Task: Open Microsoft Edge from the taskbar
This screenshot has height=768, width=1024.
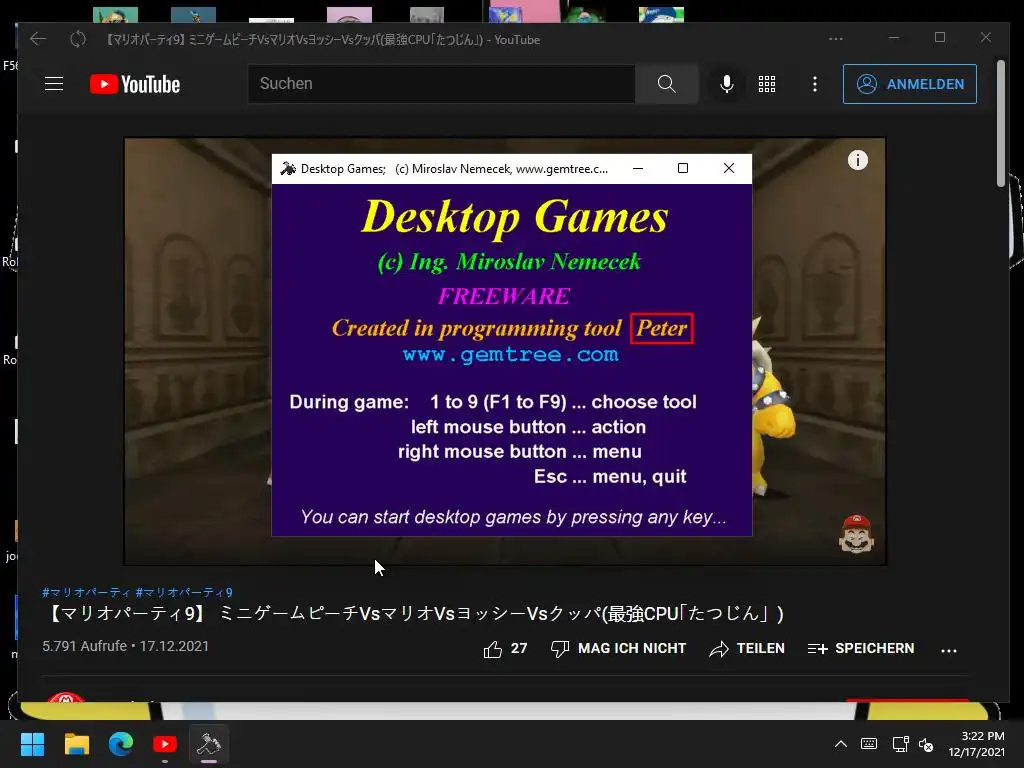Action: (121, 744)
